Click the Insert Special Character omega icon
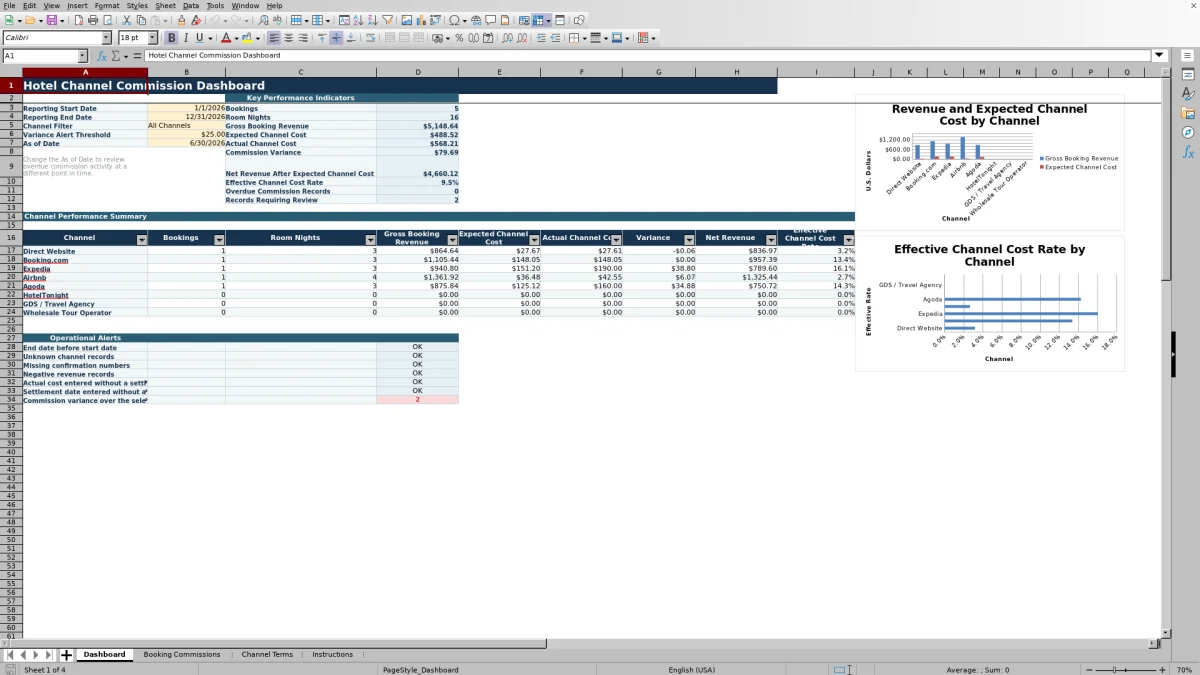Screen dimensions: 1200x675 (x=455, y=20)
